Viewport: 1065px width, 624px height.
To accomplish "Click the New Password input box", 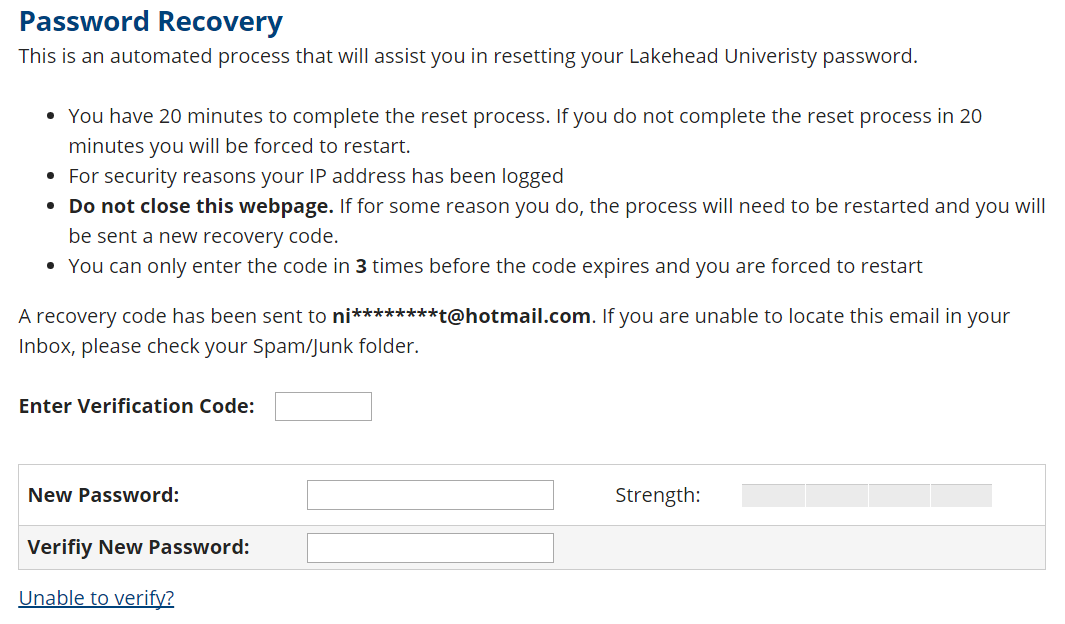I will pos(430,495).
